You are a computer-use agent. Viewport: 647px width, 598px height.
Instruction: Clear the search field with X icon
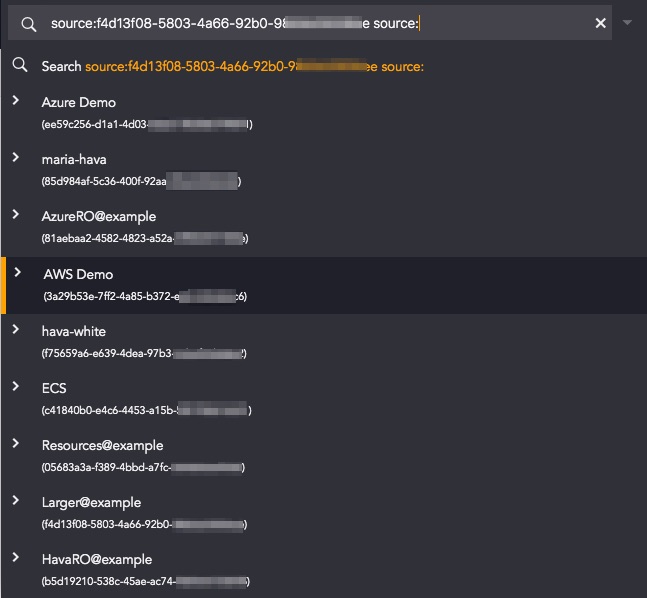[600, 23]
